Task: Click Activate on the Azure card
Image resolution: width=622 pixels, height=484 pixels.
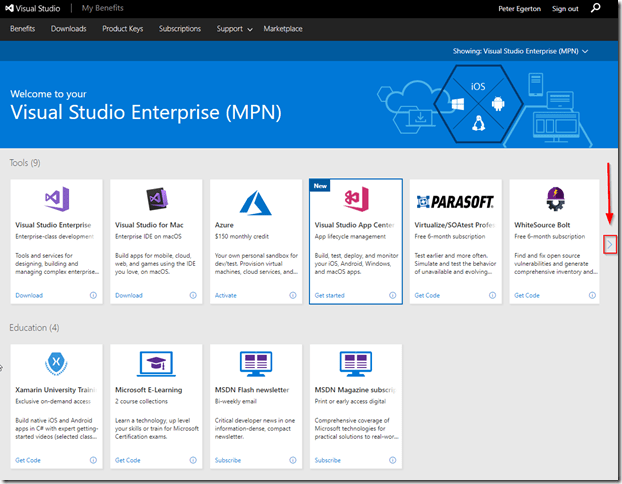Action: (x=226, y=295)
